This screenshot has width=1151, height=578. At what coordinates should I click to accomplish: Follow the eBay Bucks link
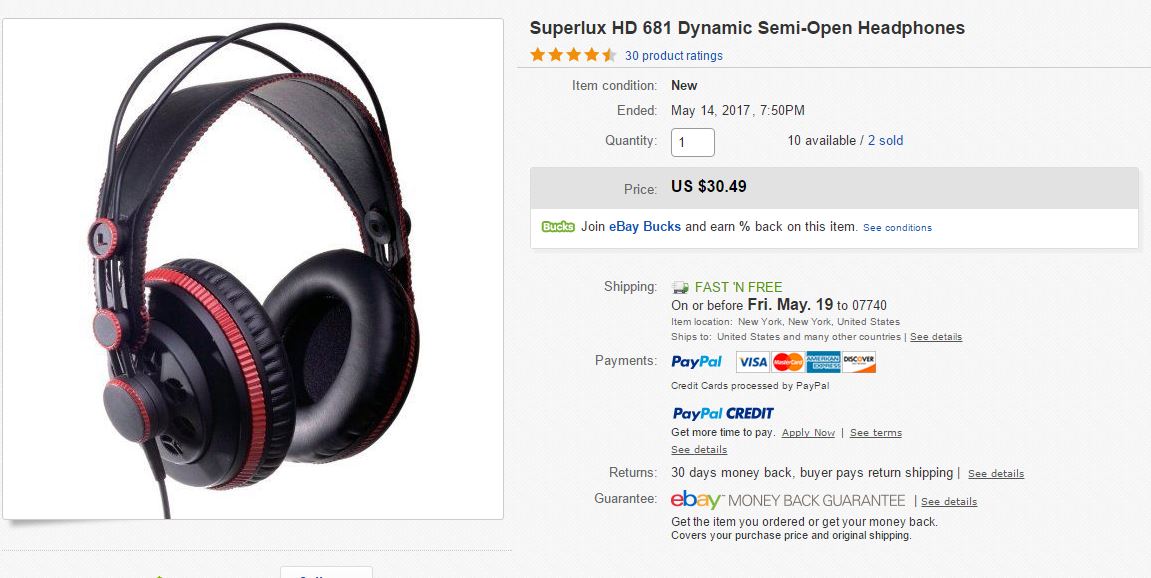coord(645,227)
